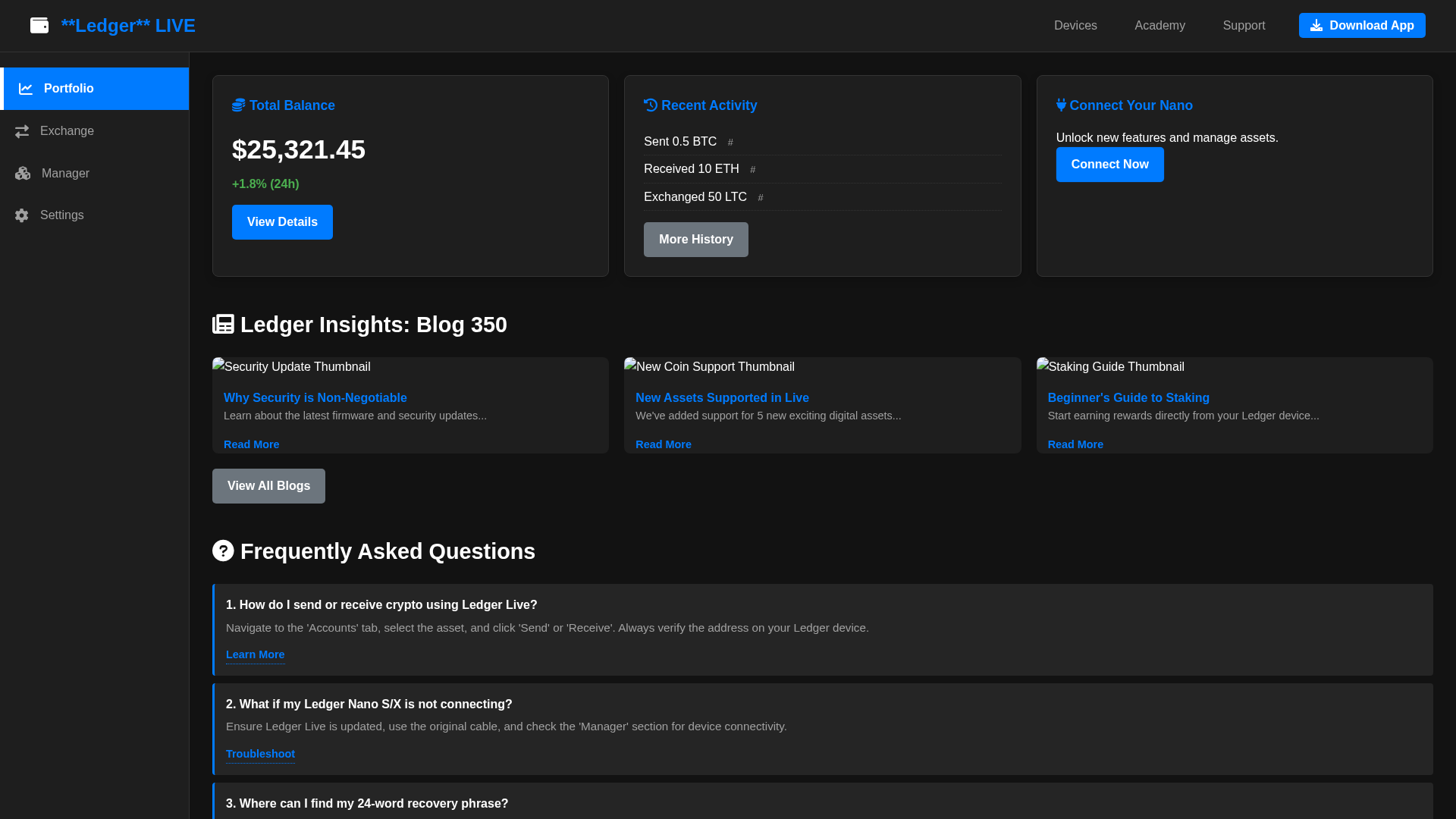Click the Portfolio chart icon in sidebar

[26, 89]
